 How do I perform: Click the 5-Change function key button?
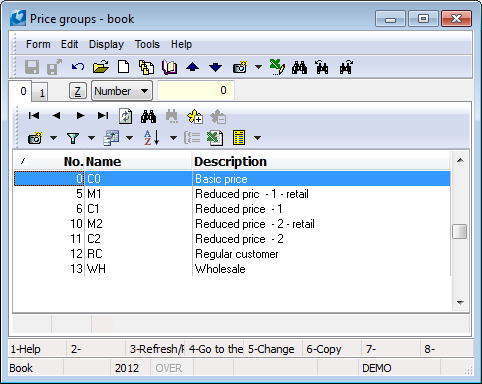tap(273, 349)
